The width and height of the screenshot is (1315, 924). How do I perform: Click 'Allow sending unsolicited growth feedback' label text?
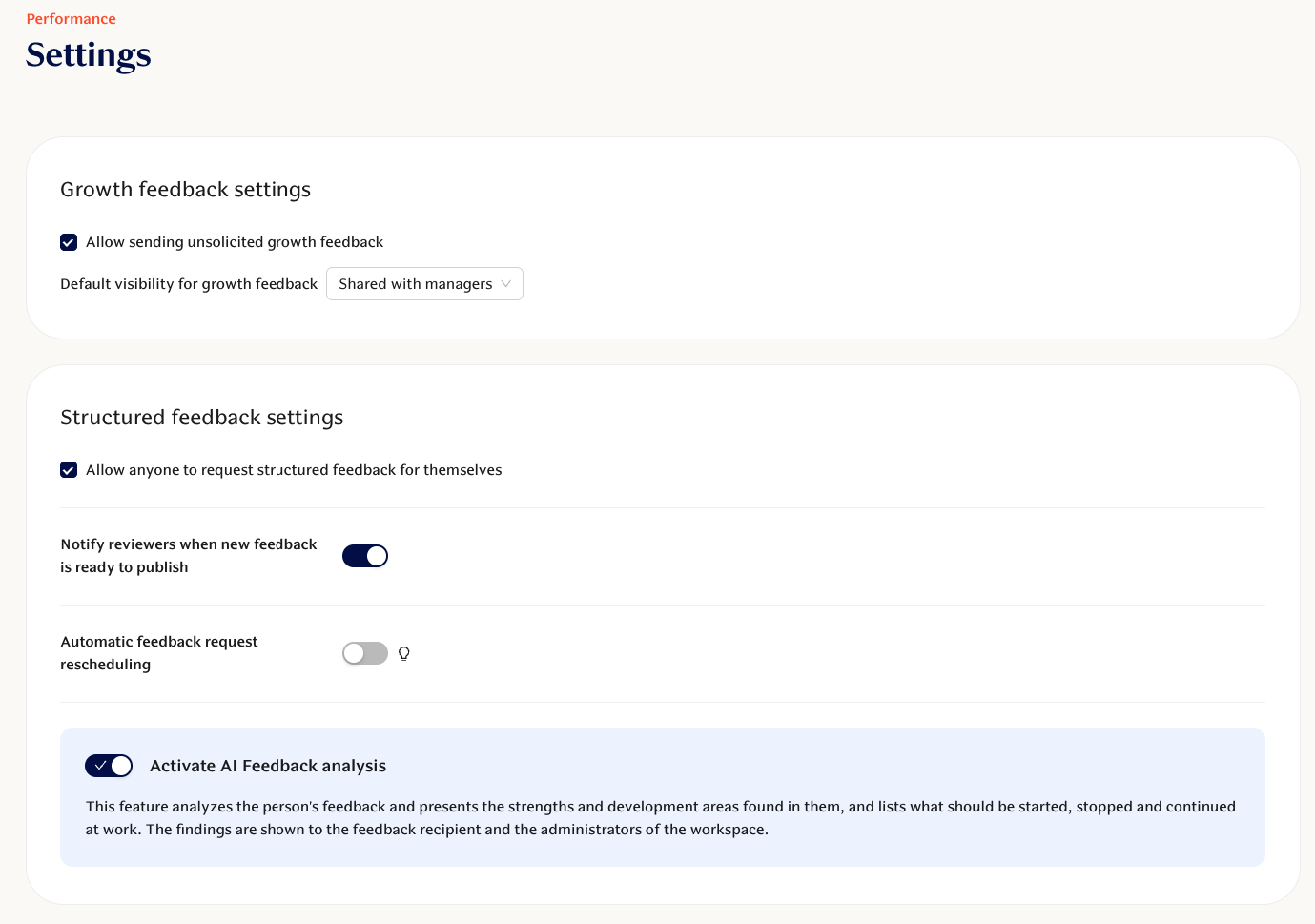tap(235, 242)
